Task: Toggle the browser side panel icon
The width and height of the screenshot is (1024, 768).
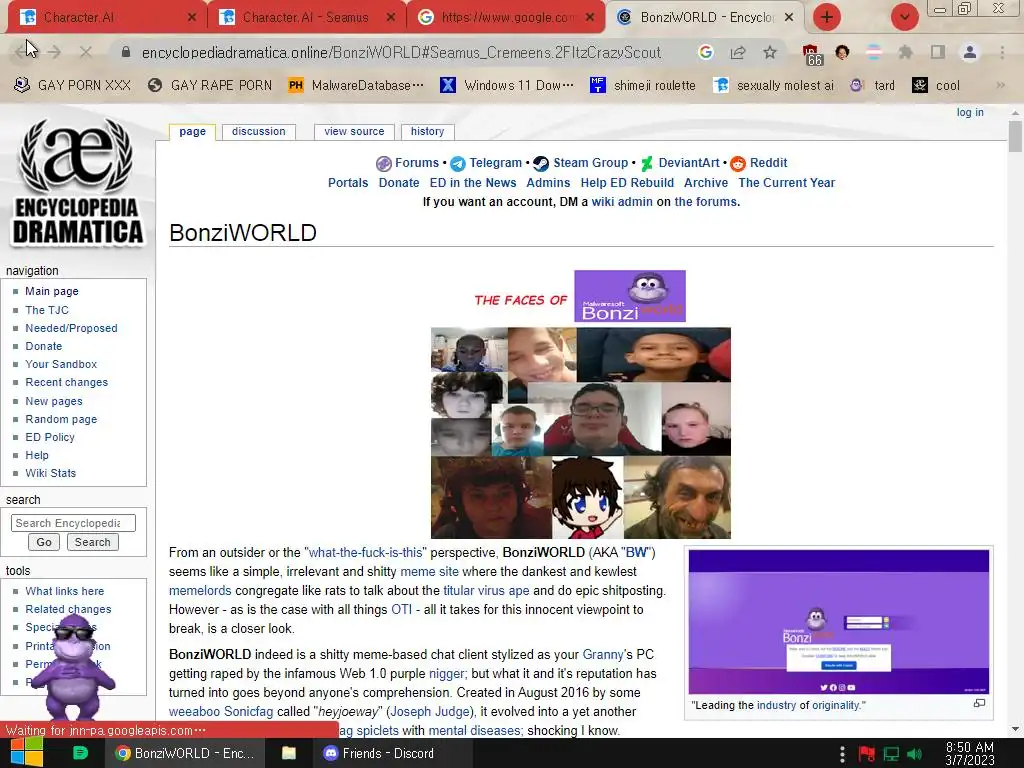Action: click(x=938, y=52)
